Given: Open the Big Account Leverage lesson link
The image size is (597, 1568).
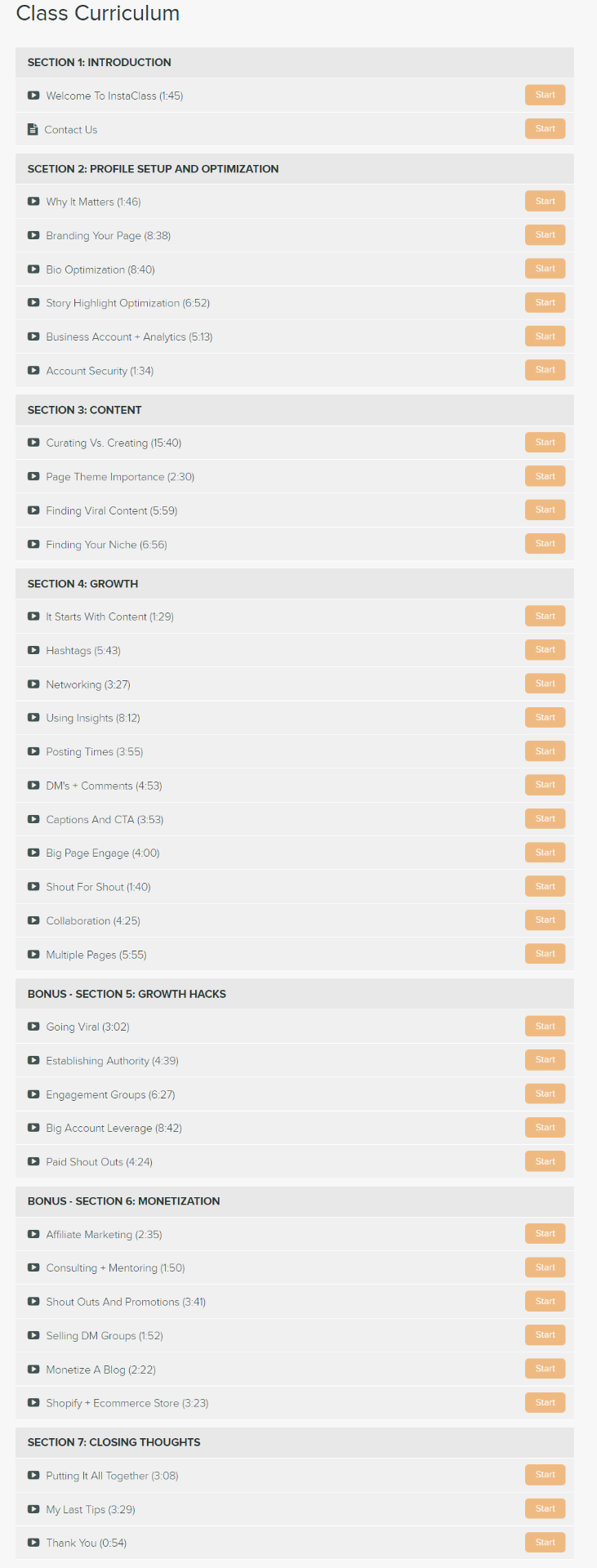Looking at the screenshot, I should coord(114,1128).
